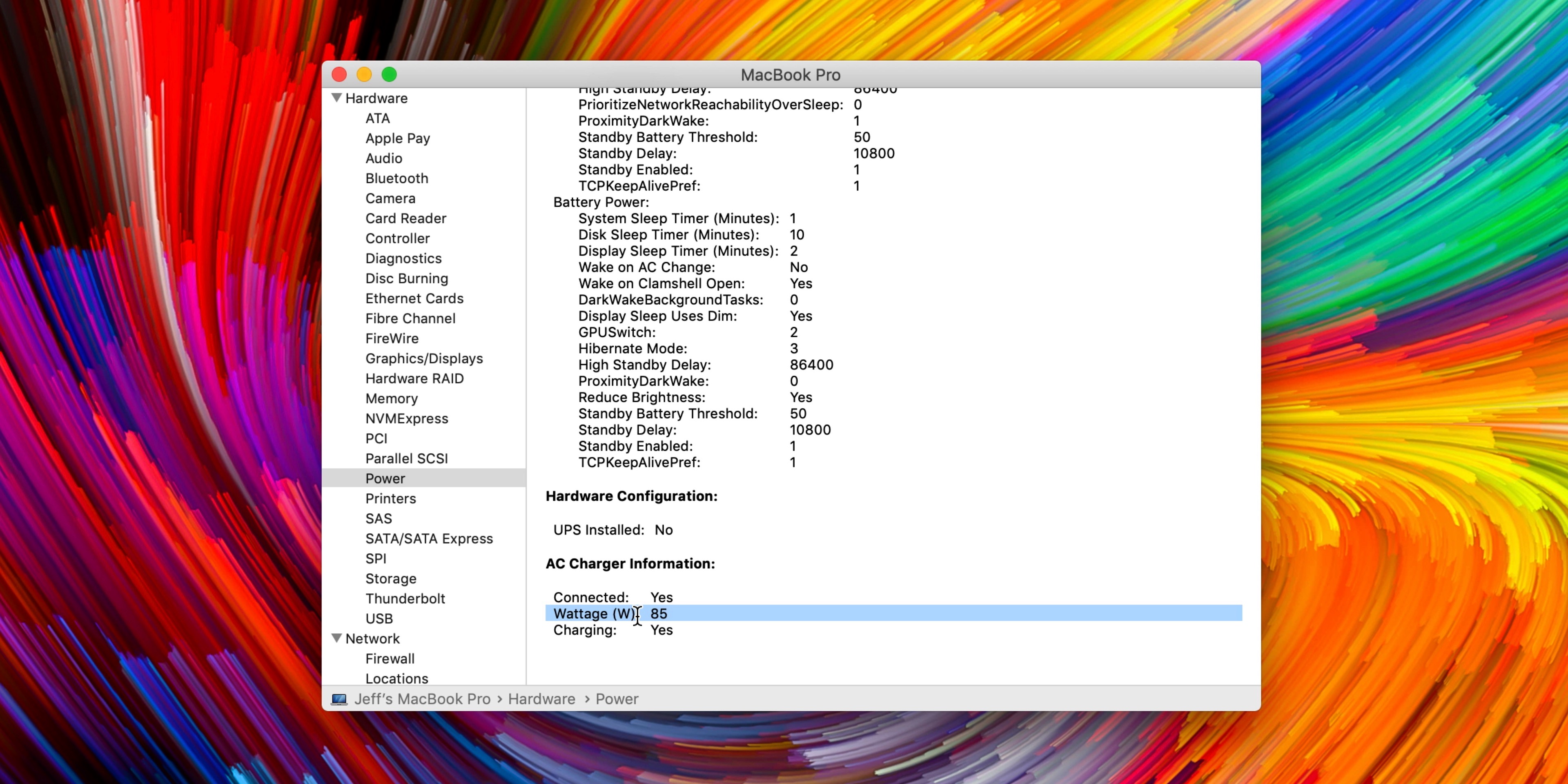This screenshot has height=784, width=1568.
Task: Click Display Sleep Uses Dim row
Action: pos(695,316)
